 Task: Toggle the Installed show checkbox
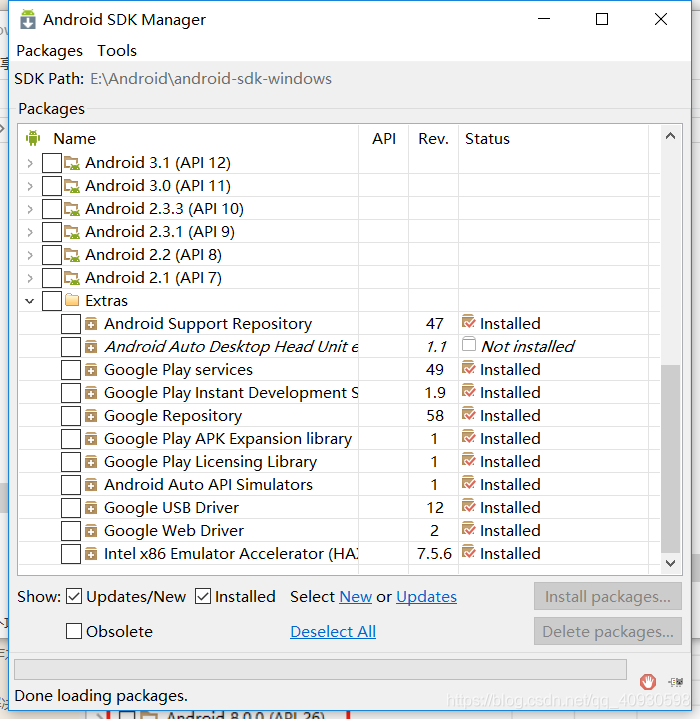pyautogui.click(x=203, y=597)
